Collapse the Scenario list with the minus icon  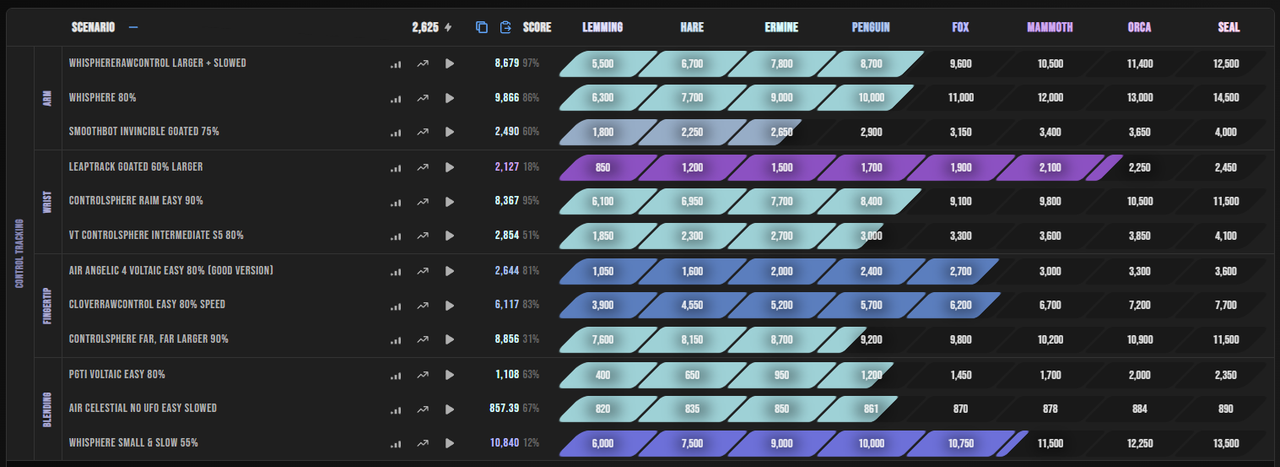coord(134,27)
